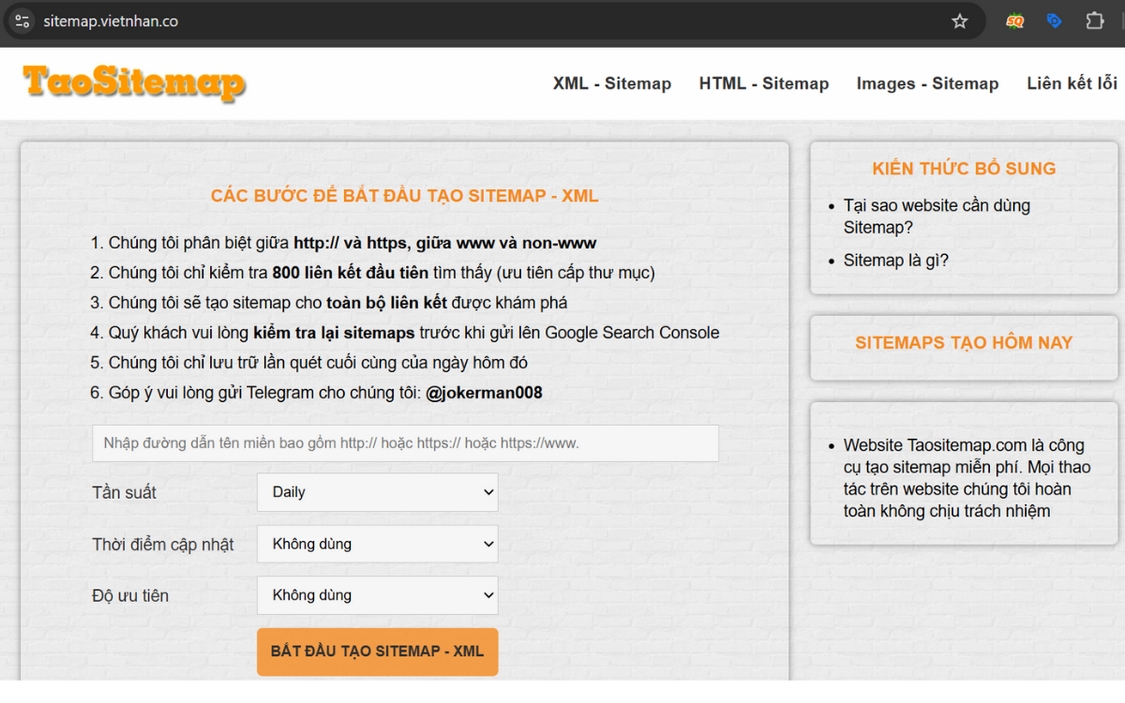This screenshot has width=1125, height=703.
Task: Expand the Tần suất Daily dropdown
Action: tap(377, 492)
